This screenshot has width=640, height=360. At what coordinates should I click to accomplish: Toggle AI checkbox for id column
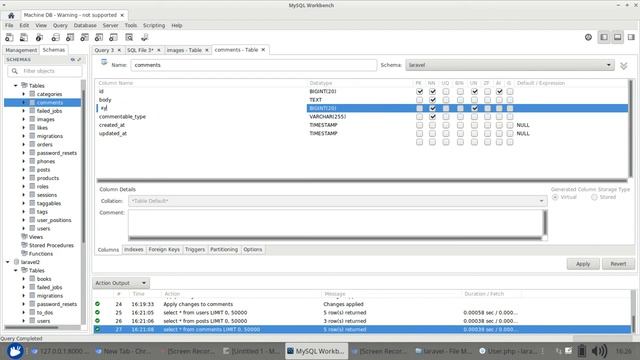point(499,91)
